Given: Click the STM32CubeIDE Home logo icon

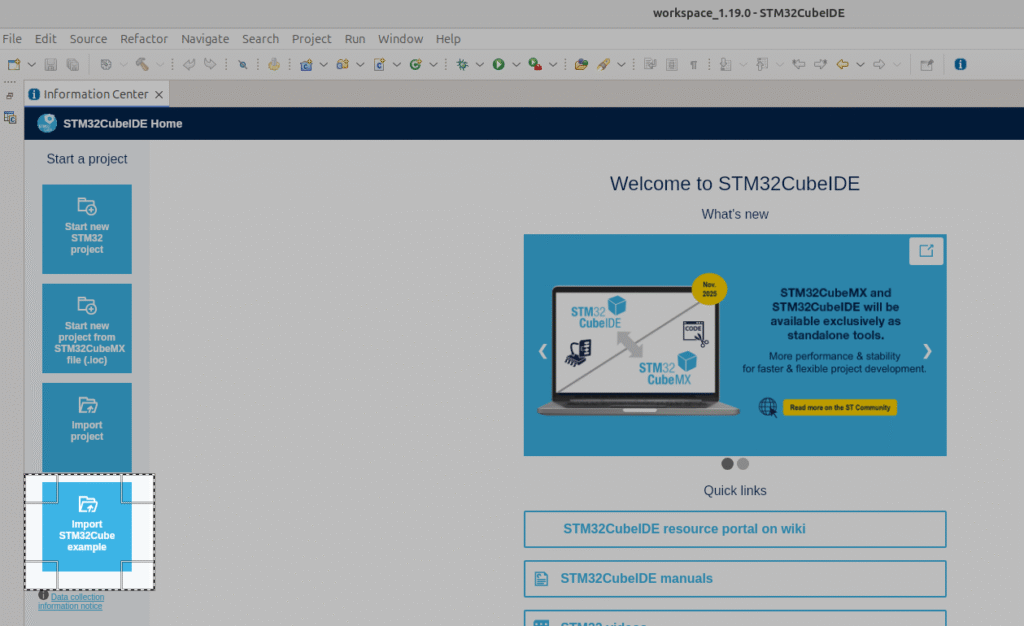Looking at the screenshot, I should click(46, 123).
